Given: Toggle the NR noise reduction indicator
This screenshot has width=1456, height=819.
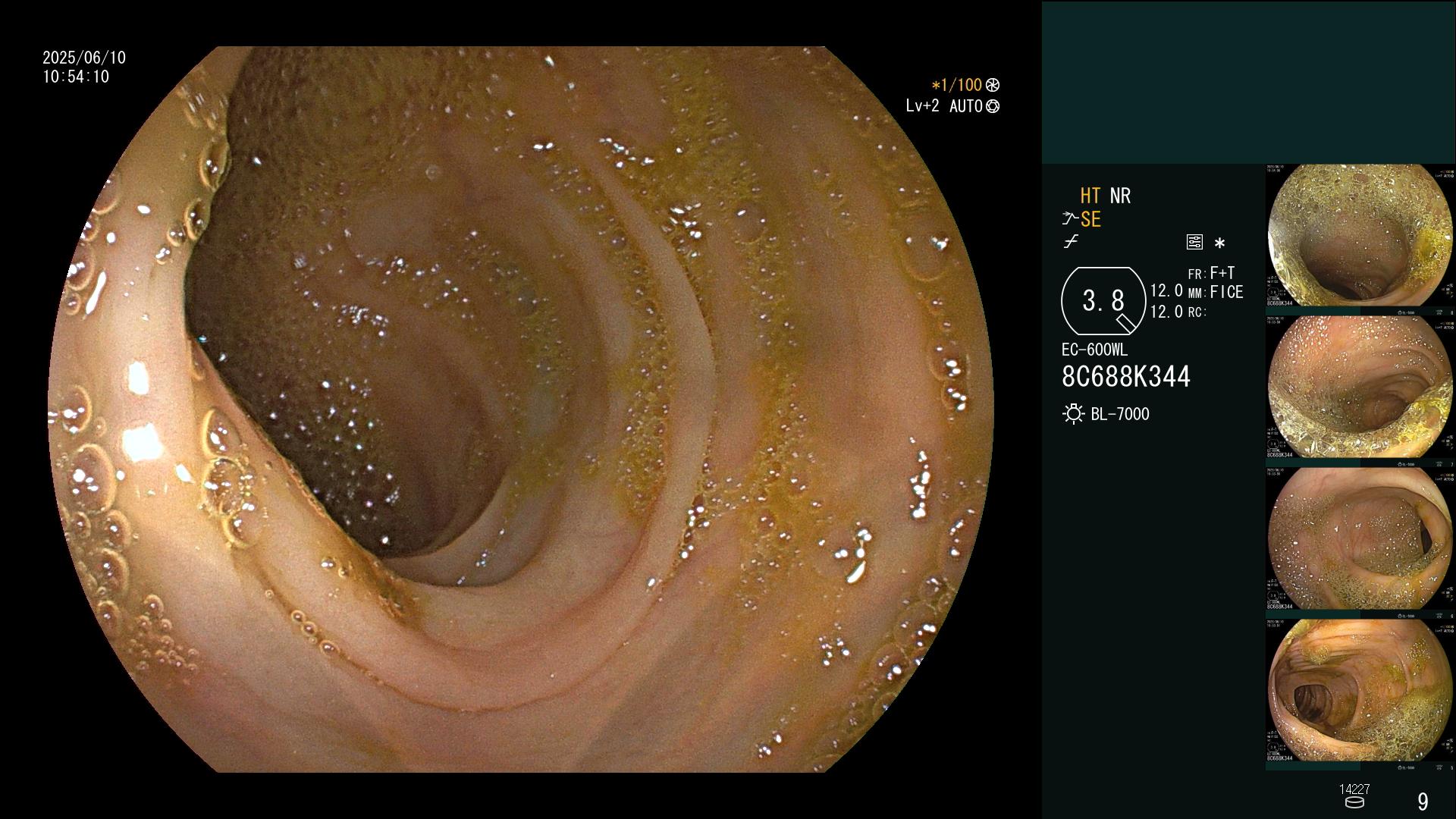Looking at the screenshot, I should pyautogui.click(x=1120, y=196).
